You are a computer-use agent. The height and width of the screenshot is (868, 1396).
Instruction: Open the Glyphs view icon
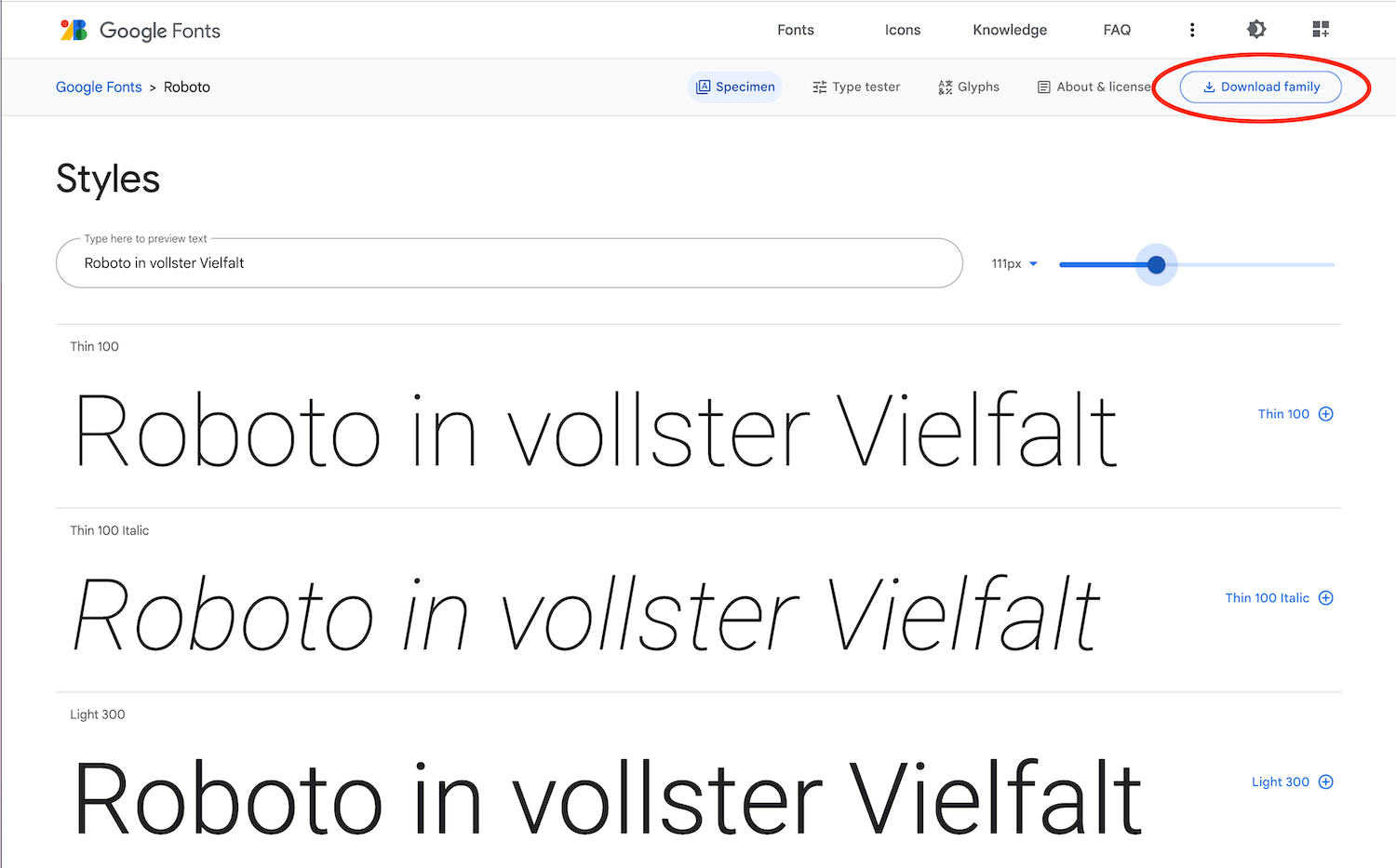coord(944,87)
